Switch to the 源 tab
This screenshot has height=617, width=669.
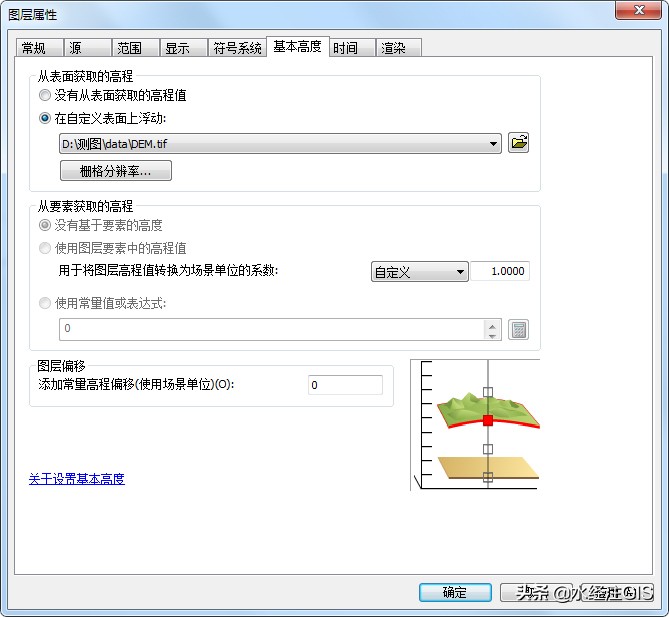tap(87, 48)
